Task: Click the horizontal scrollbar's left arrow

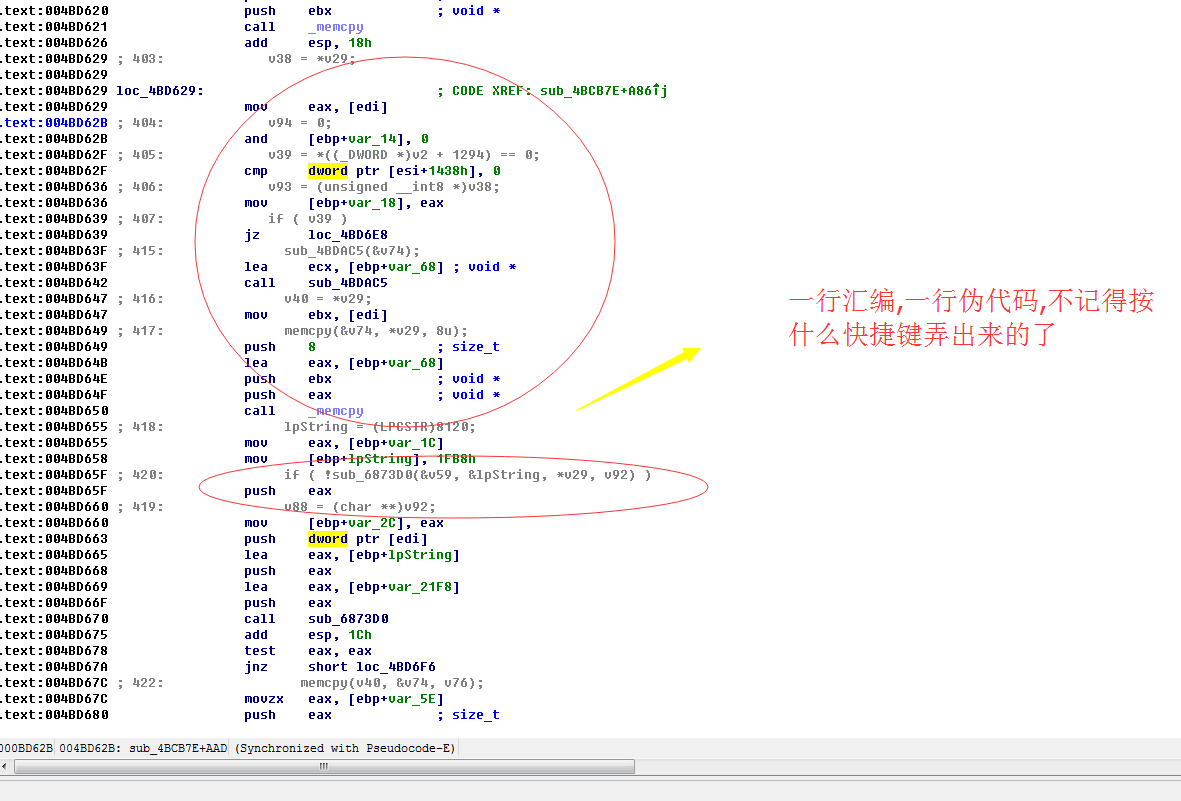Action: [x=5, y=766]
